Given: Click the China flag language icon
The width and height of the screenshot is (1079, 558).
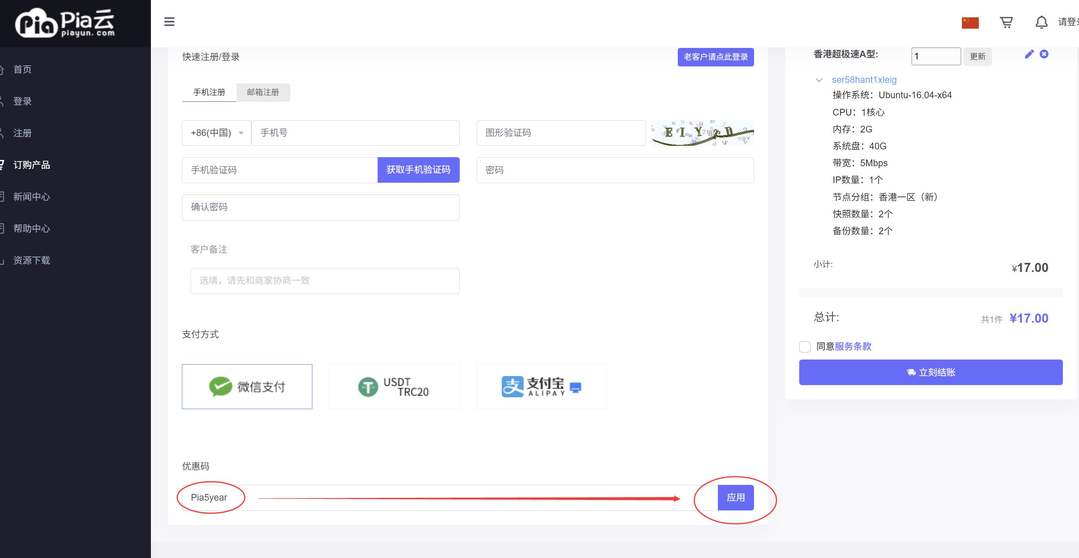Looking at the screenshot, I should [x=970, y=22].
